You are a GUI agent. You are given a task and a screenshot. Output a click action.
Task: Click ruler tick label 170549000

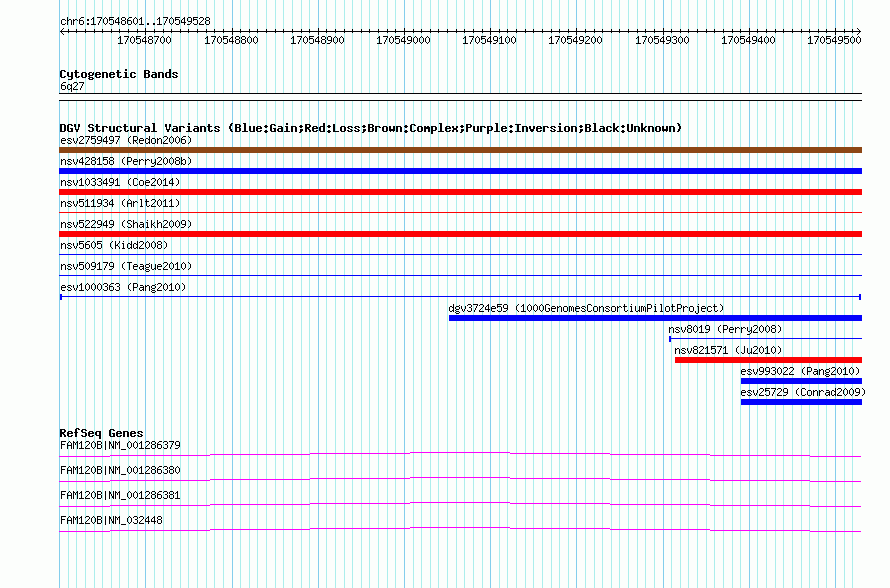pyautogui.click(x=404, y=40)
